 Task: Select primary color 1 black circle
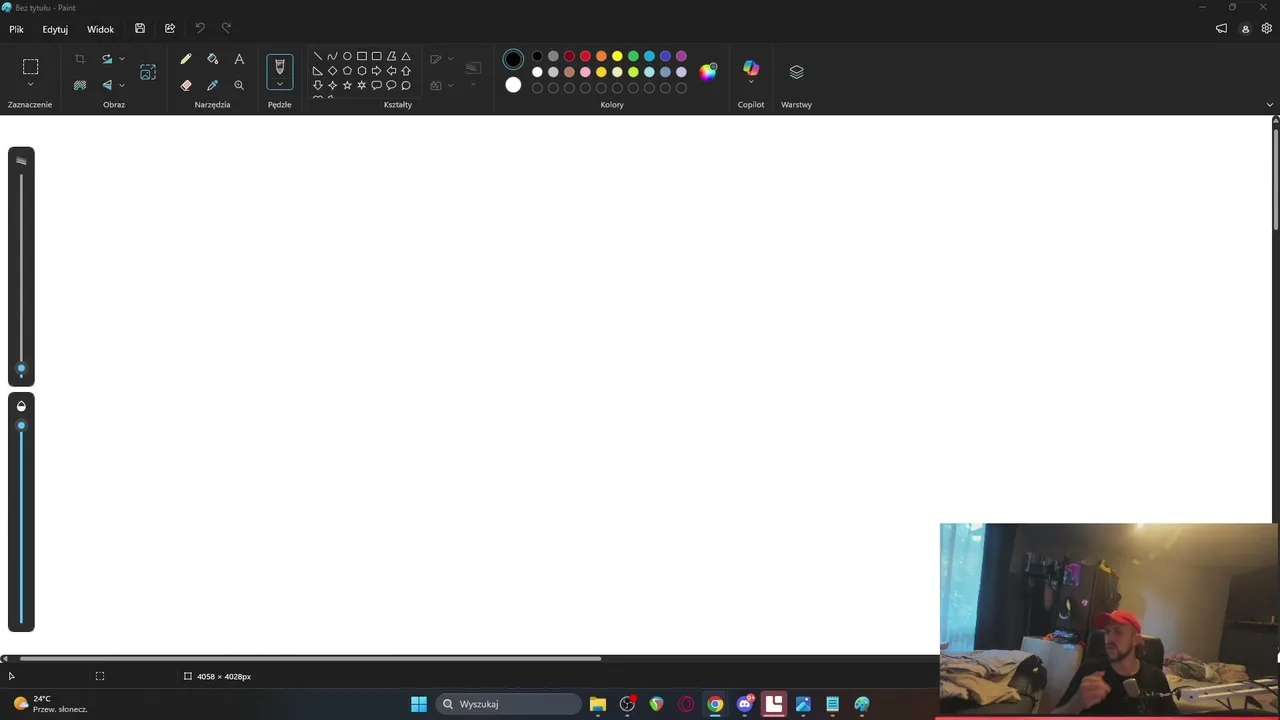point(513,59)
